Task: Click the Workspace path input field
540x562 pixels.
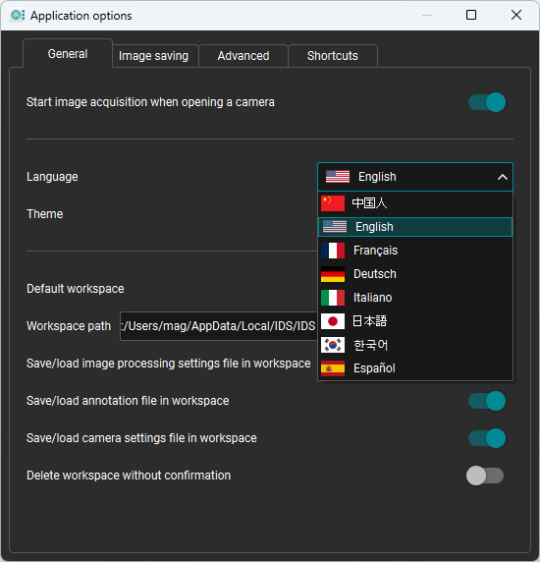Action: (x=219, y=326)
